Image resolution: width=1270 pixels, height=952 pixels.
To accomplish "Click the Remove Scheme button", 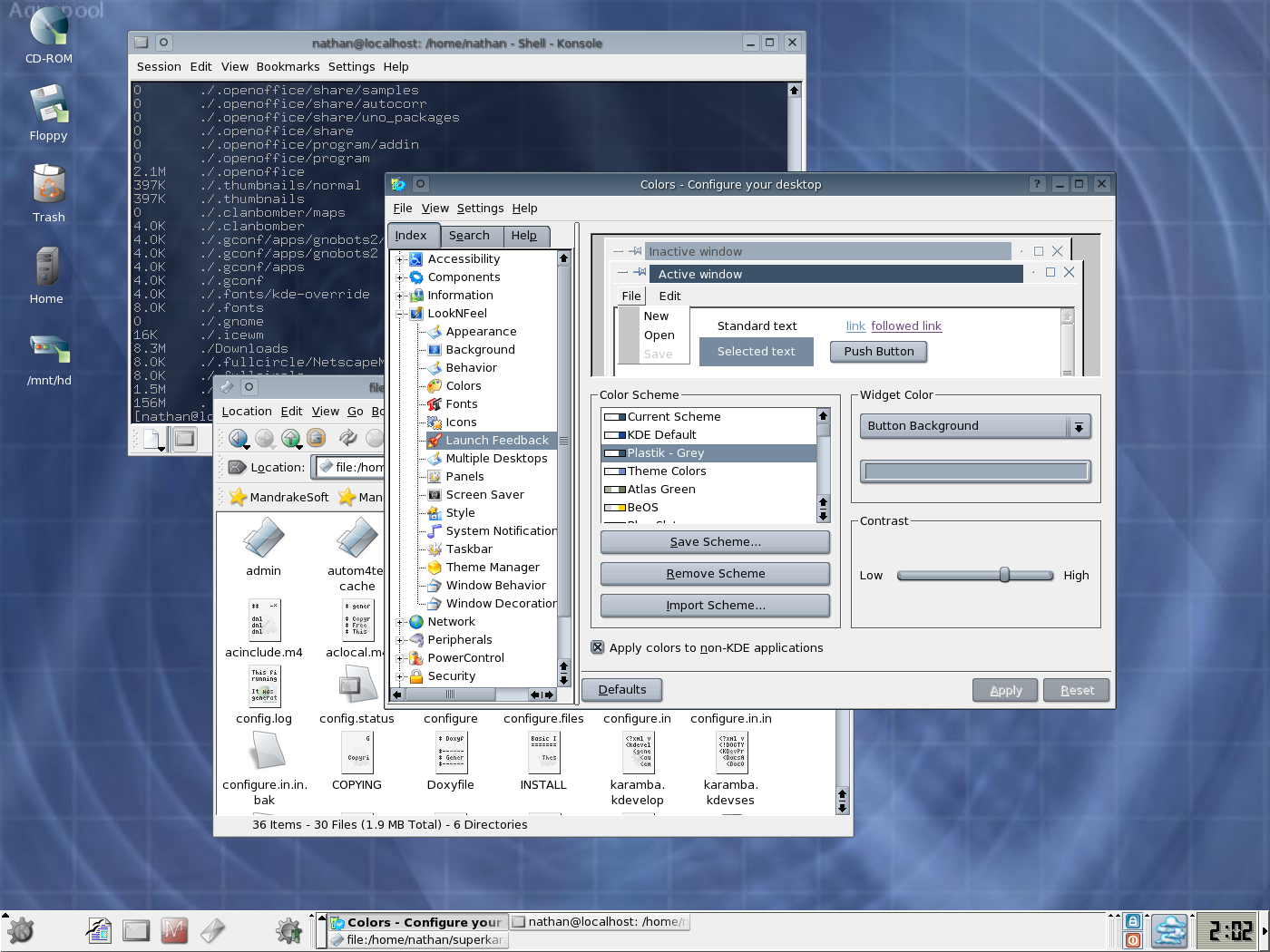I will click(x=715, y=574).
